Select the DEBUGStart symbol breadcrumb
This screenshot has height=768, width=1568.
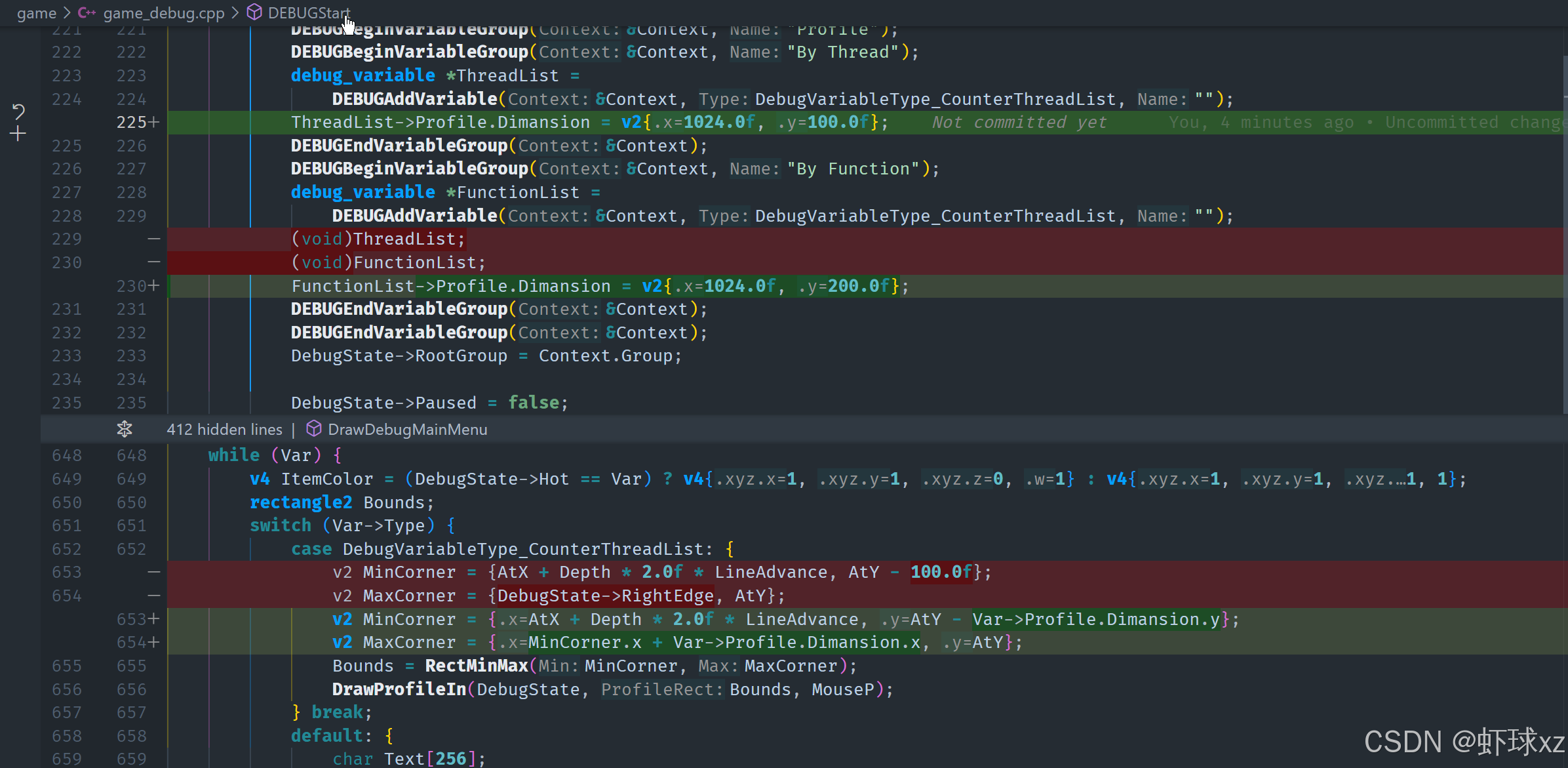coord(309,13)
